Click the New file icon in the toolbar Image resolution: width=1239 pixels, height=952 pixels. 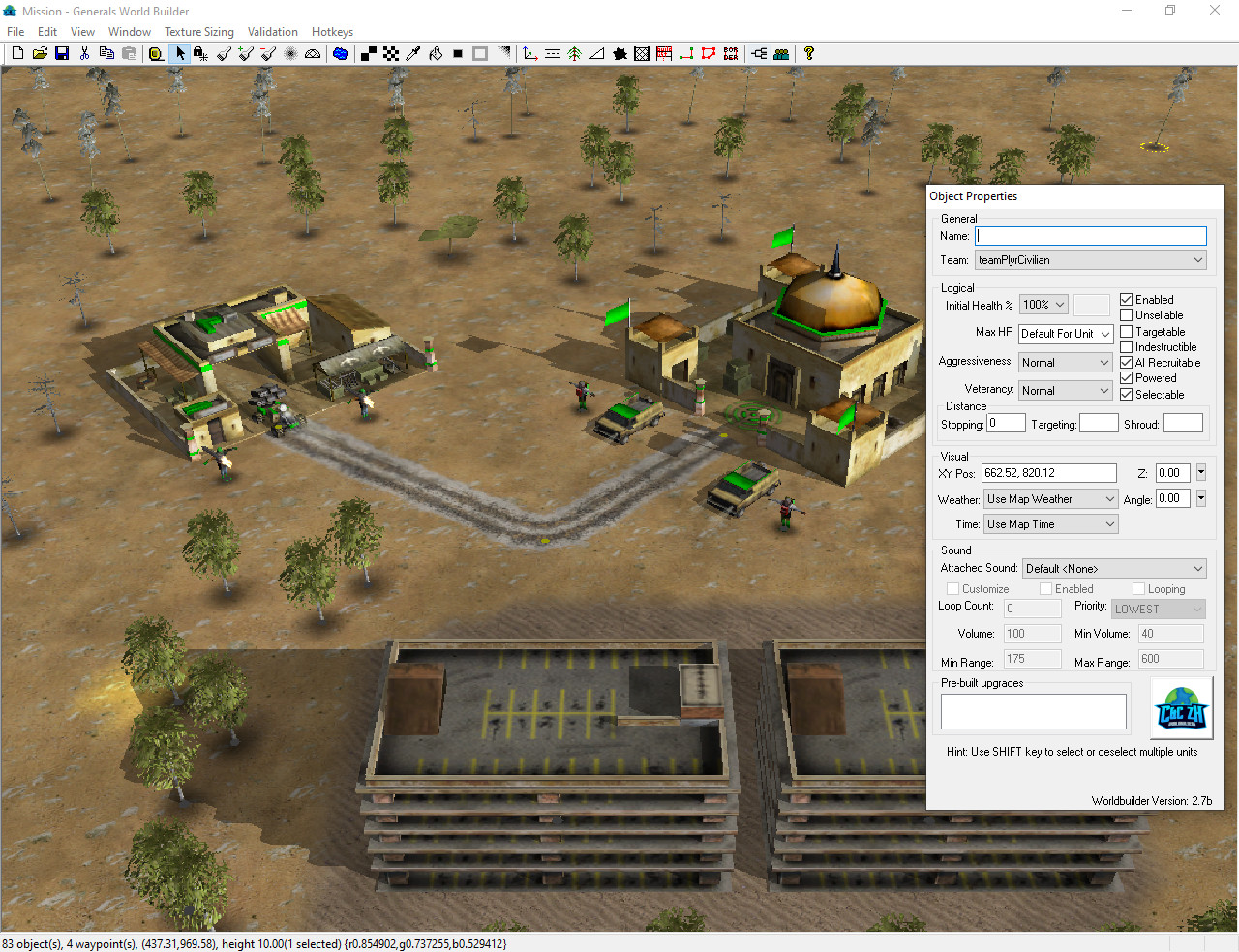[x=17, y=54]
